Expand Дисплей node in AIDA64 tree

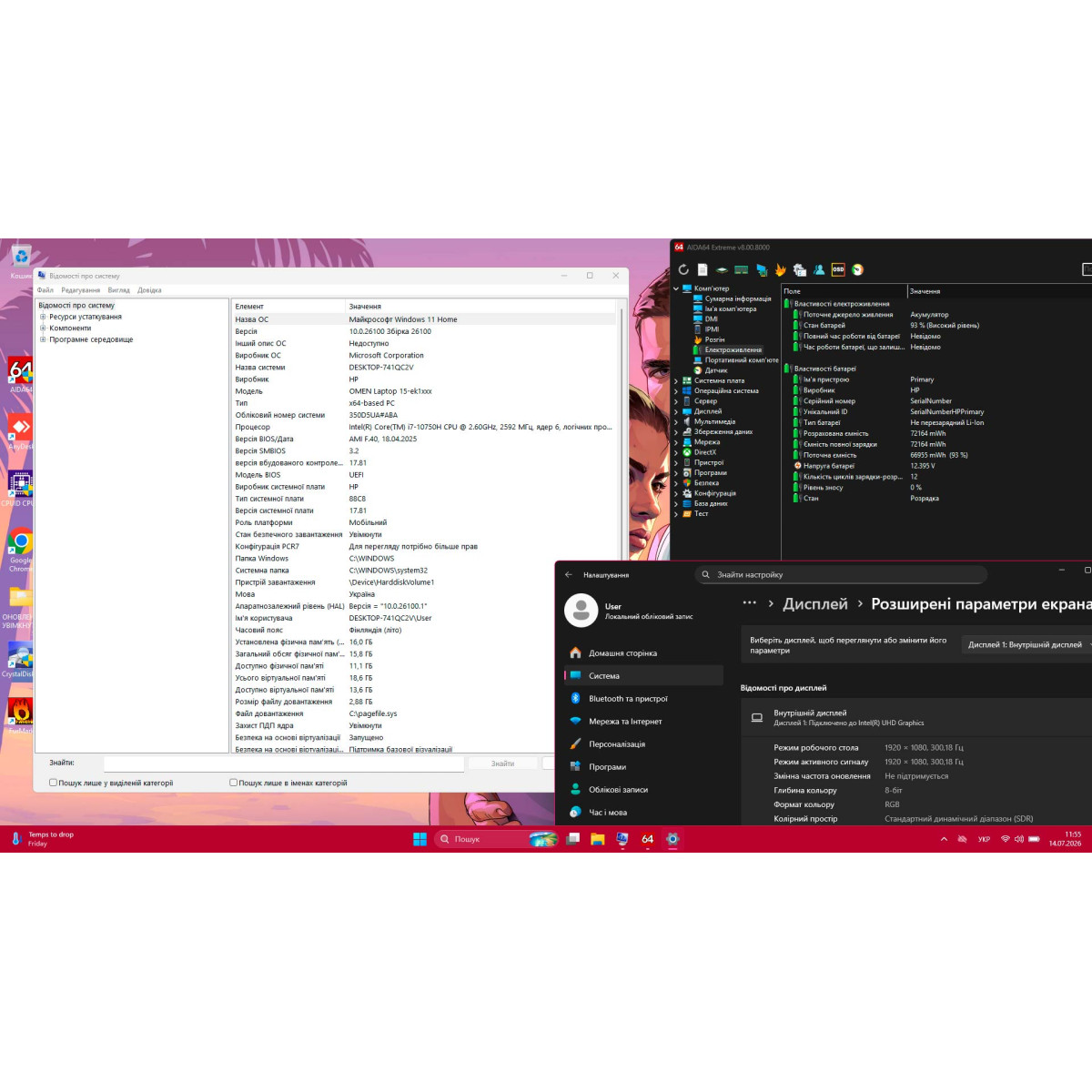(676, 411)
